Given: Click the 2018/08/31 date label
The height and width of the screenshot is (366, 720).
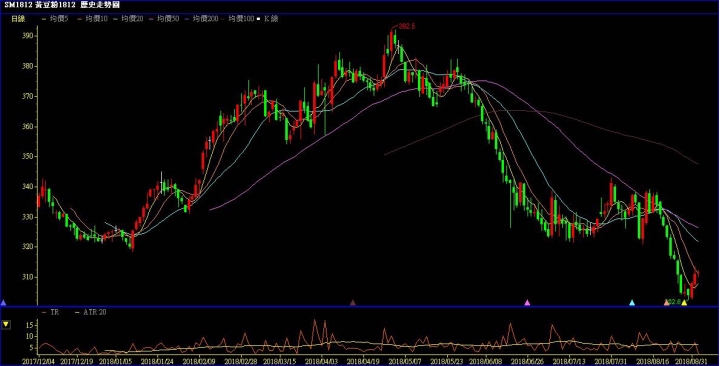Looking at the screenshot, I should tap(691, 362).
